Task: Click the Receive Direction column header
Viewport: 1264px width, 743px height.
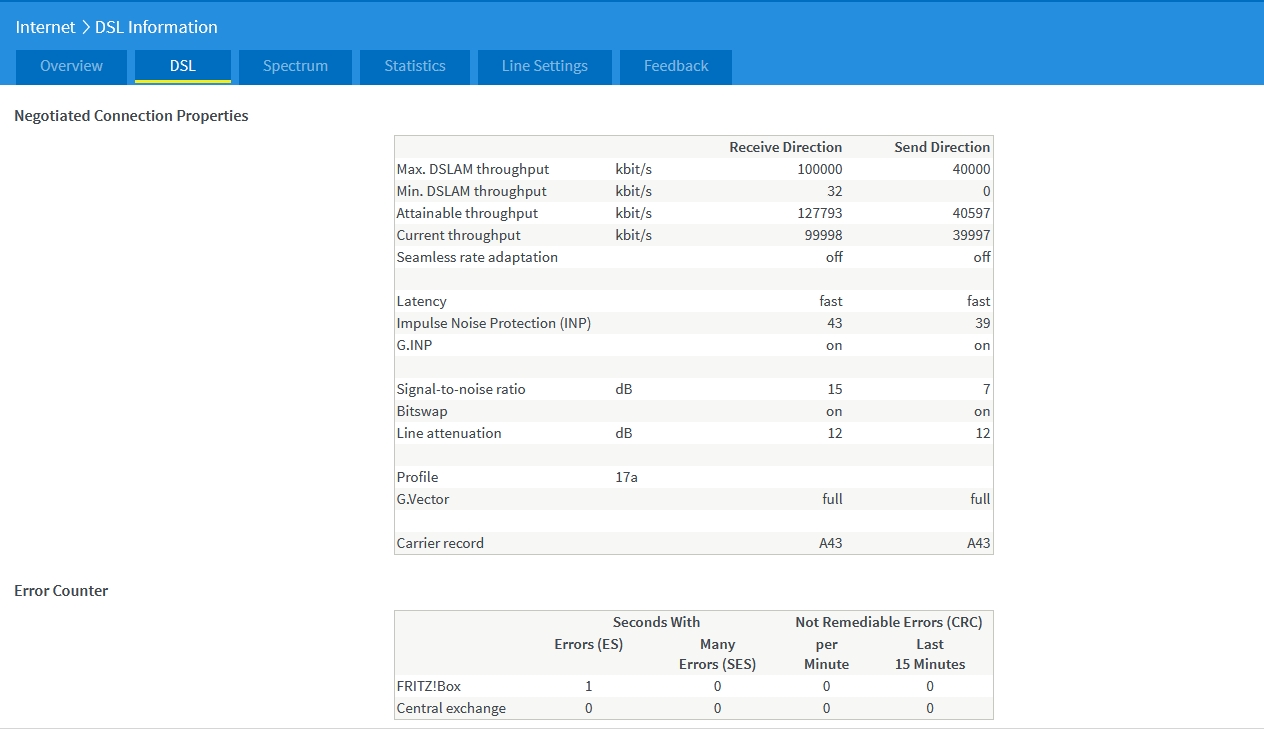Action: tap(785, 147)
